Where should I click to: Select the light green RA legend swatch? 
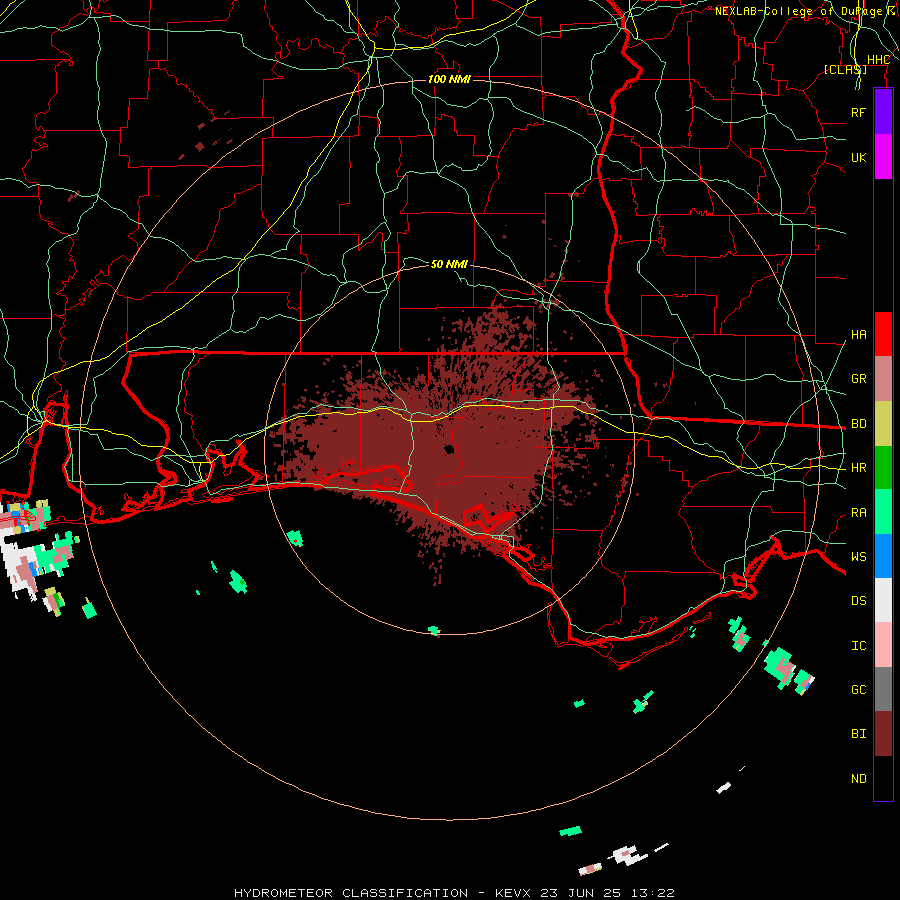click(x=883, y=512)
